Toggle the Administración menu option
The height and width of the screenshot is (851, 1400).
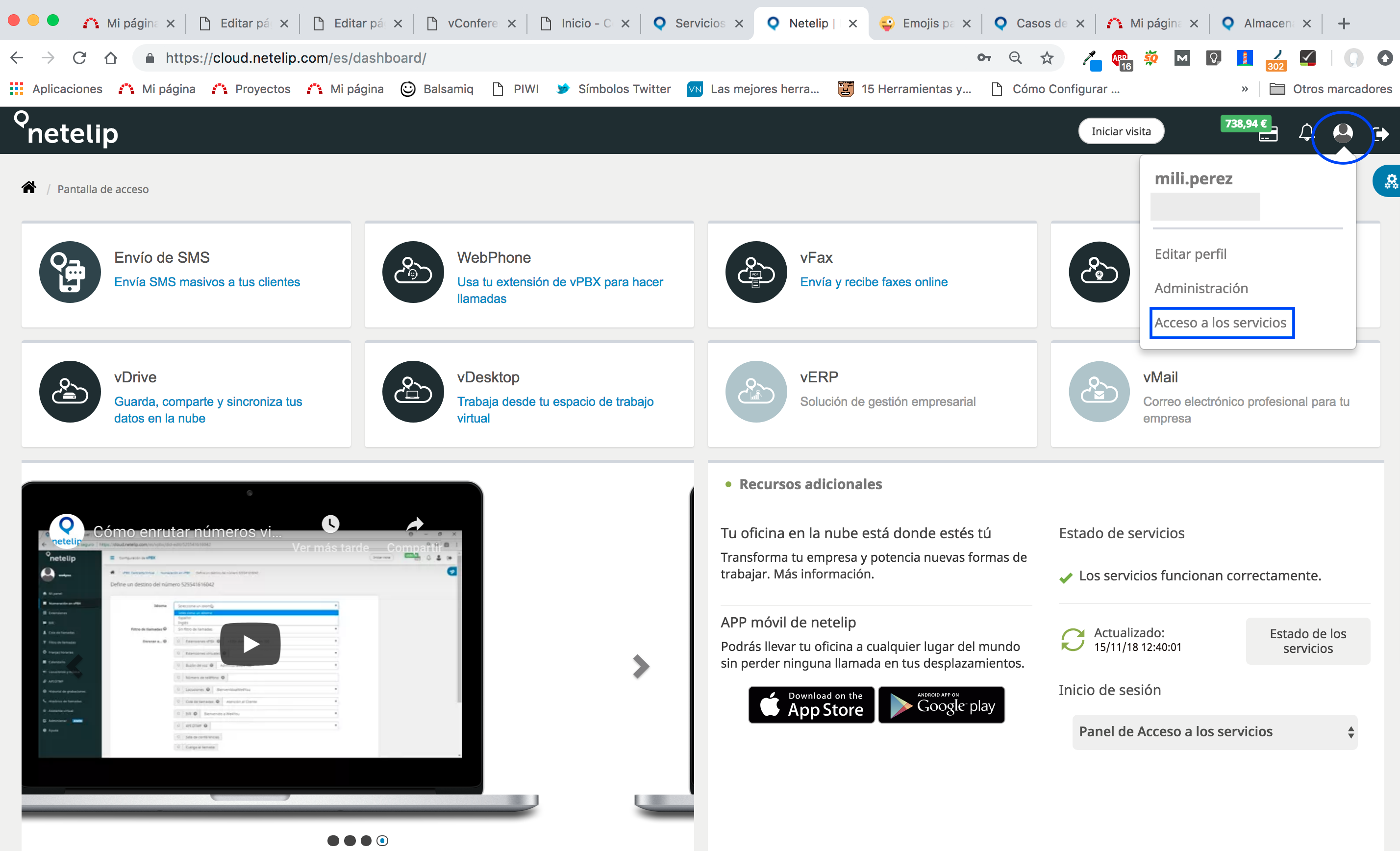click(1200, 288)
